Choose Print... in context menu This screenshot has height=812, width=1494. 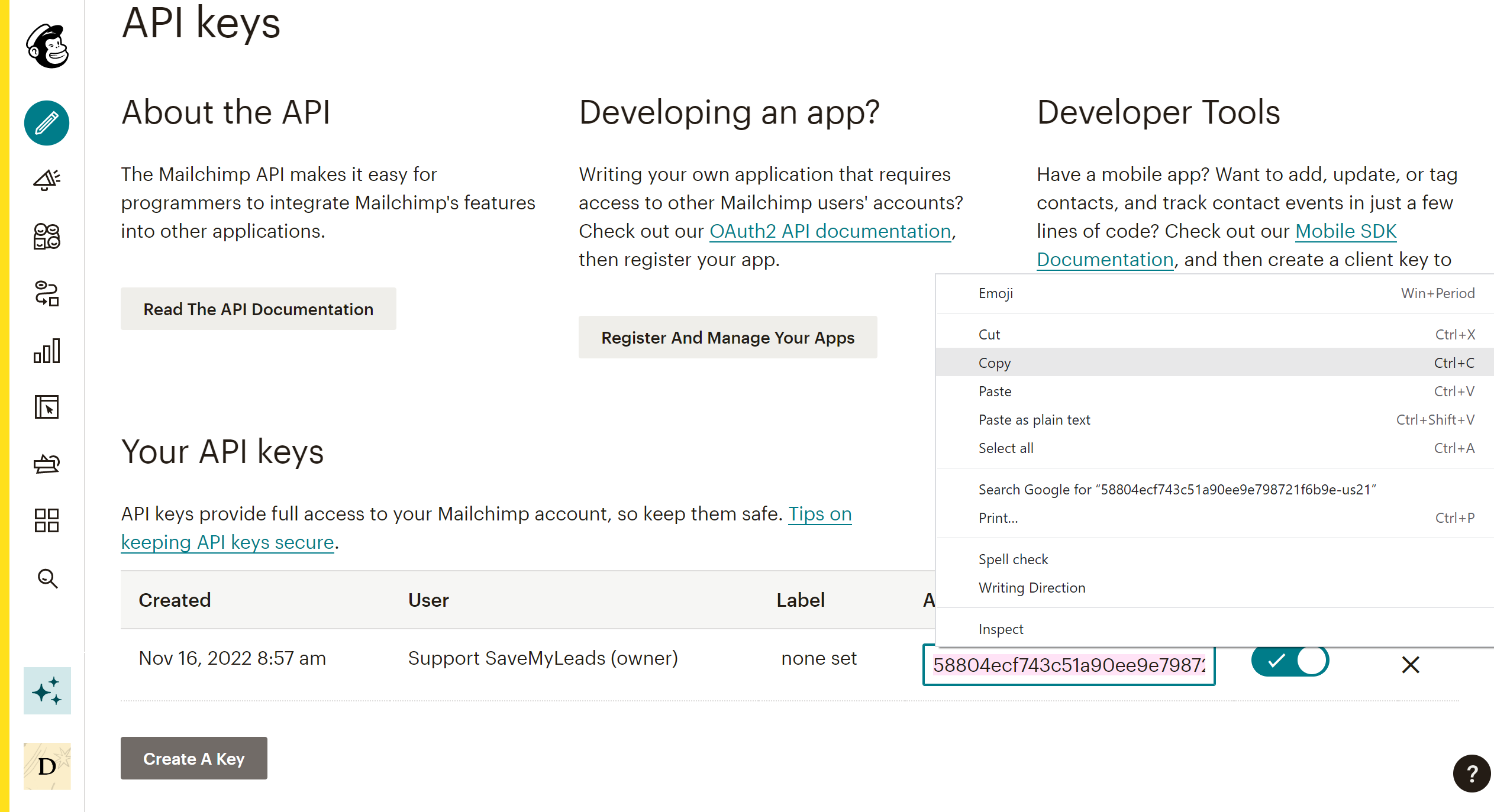(x=1215, y=518)
